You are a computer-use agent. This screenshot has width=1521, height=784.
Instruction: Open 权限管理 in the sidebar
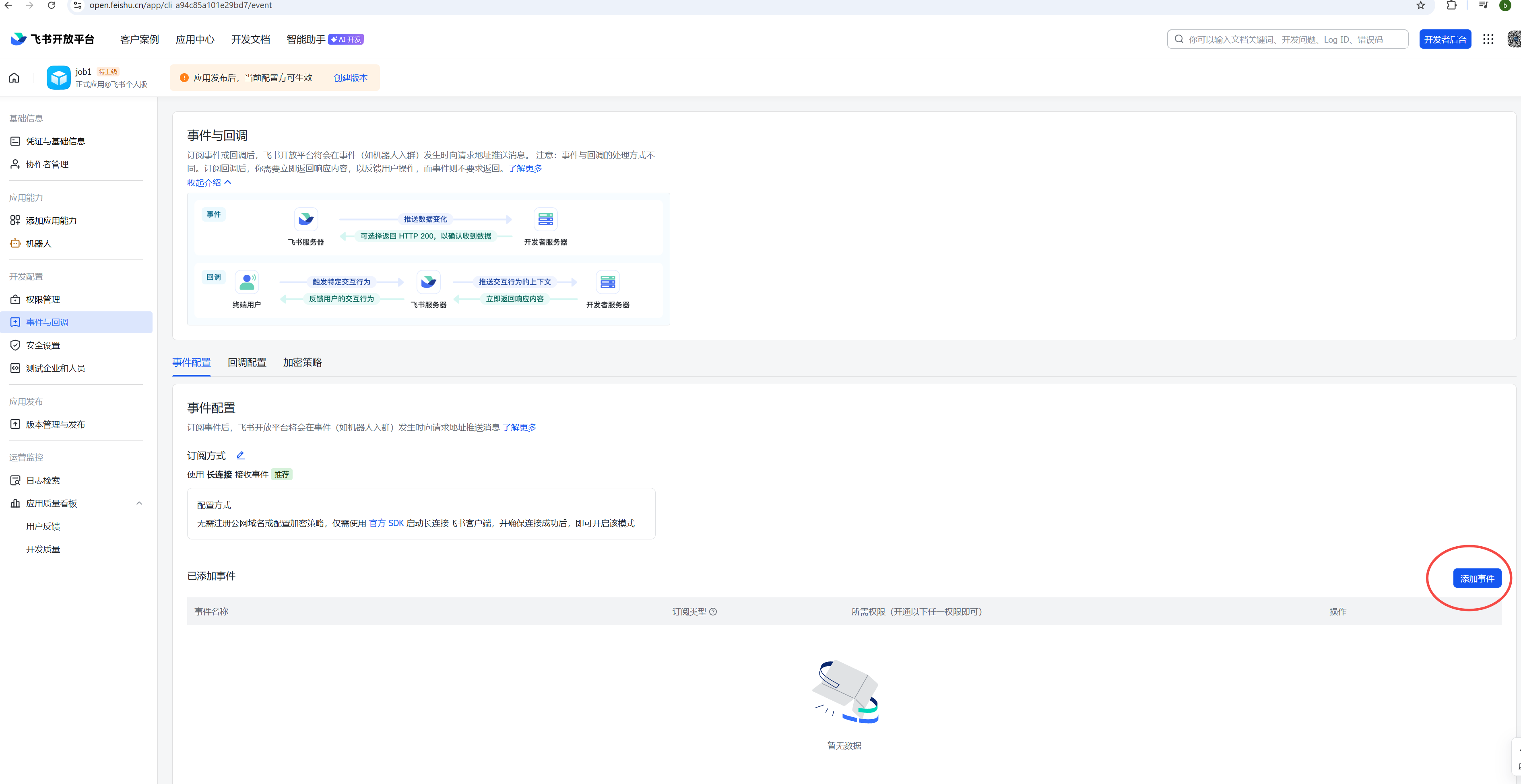click(43, 299)
